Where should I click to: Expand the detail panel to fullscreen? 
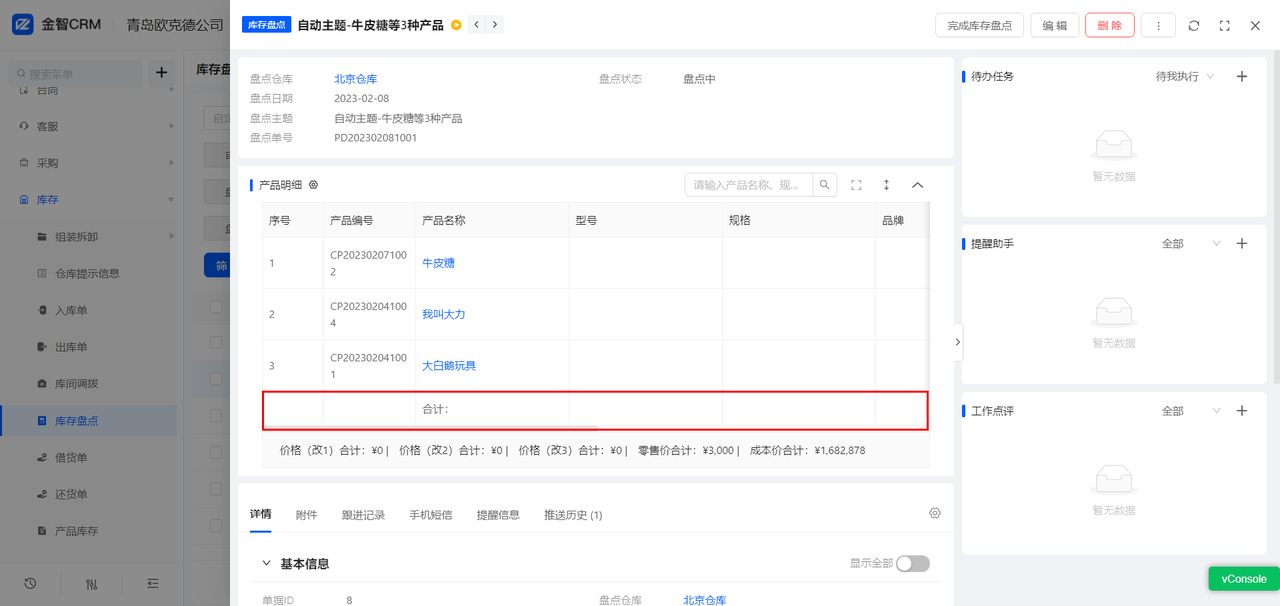(x=1224, y=26)
